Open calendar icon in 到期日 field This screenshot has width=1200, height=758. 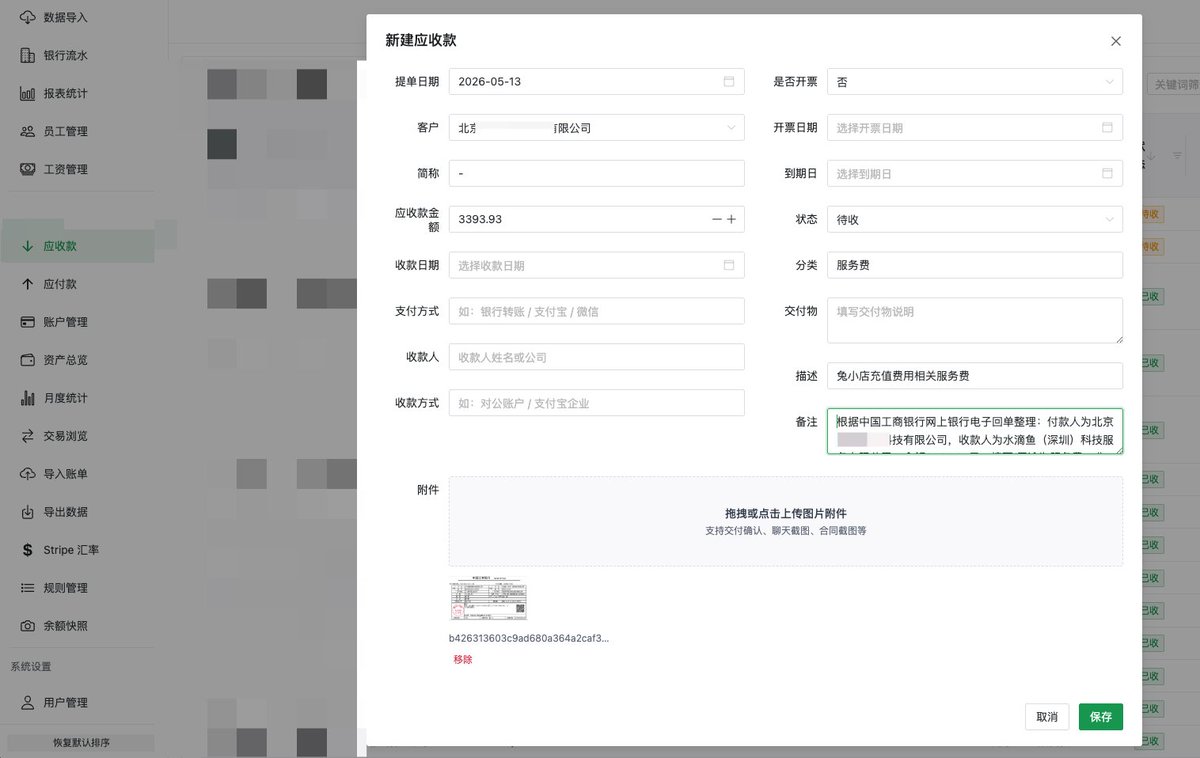(x=1107, y=174)
